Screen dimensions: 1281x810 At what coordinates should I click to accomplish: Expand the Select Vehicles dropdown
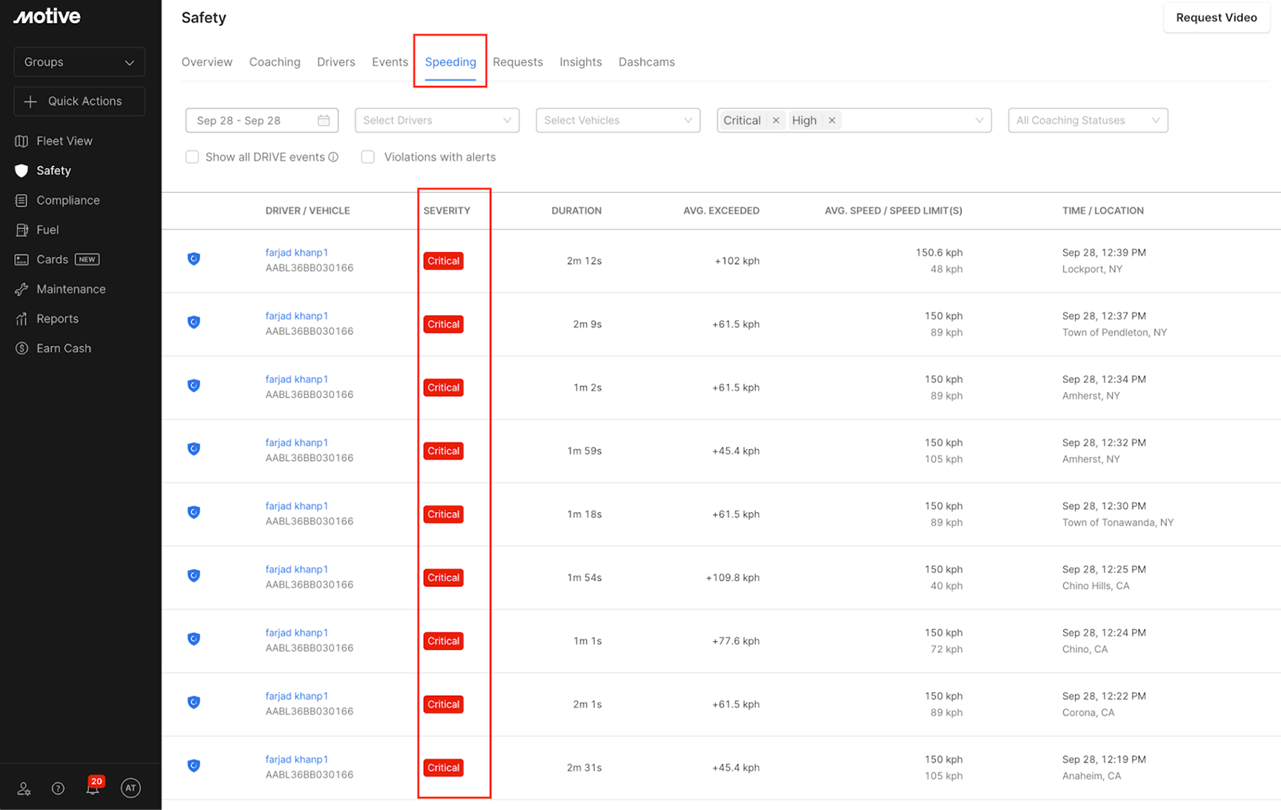(618, 121)
